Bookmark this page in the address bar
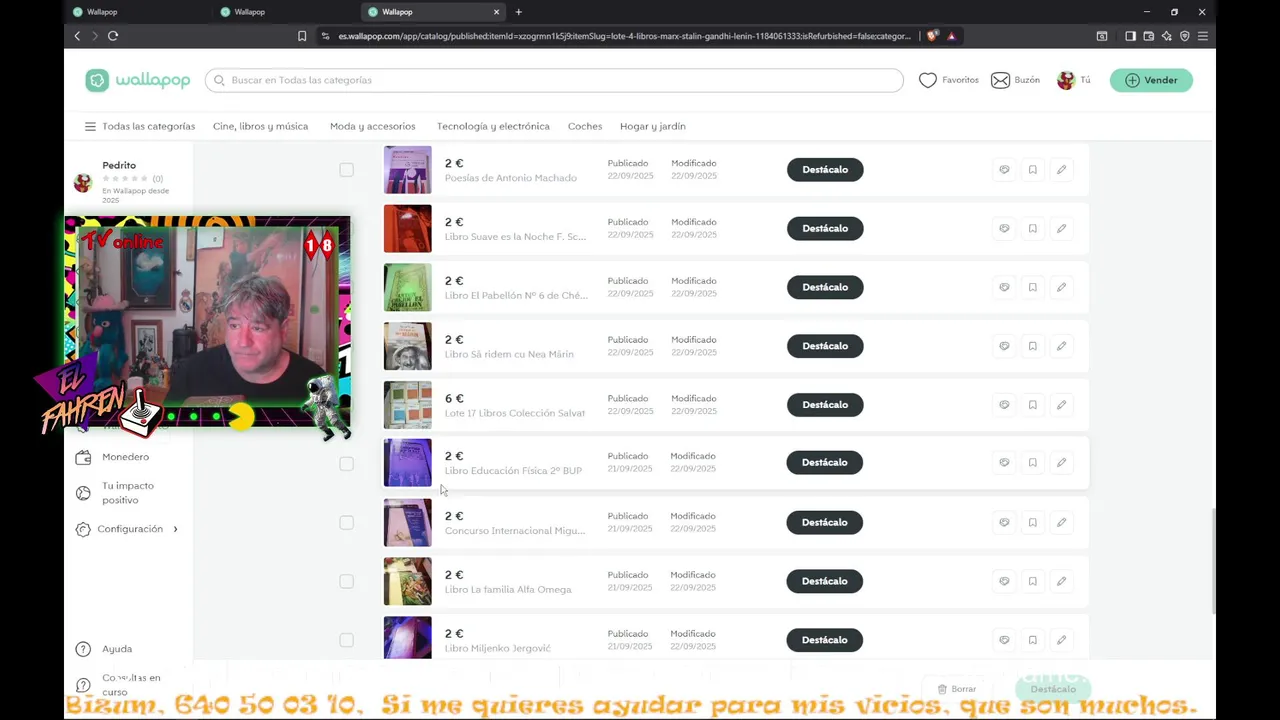The height and width of the screenshot is (720, 1280). click(302, 36)
